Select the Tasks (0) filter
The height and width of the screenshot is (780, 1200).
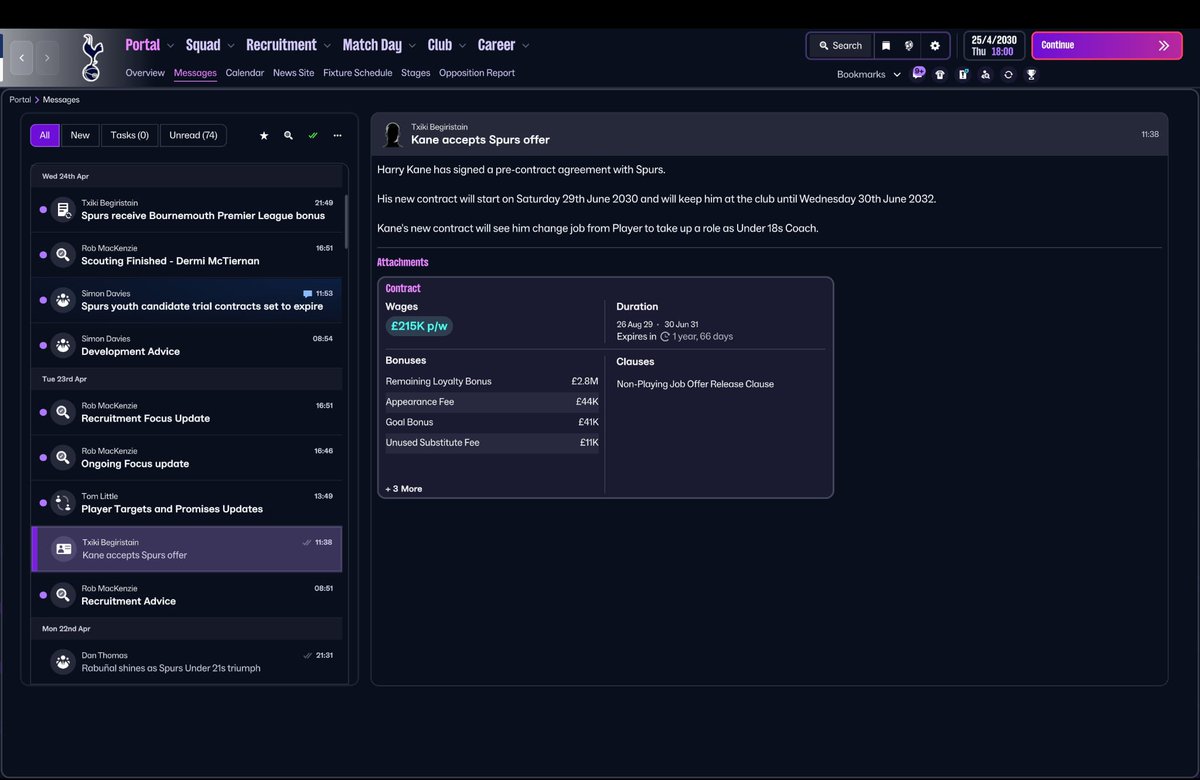[x=130, y=135]
